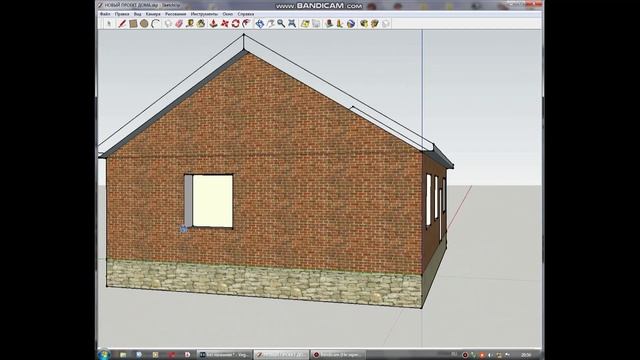Open the Add Location icon
Viewport: 640px width, 360px height.
click(305, 24)
